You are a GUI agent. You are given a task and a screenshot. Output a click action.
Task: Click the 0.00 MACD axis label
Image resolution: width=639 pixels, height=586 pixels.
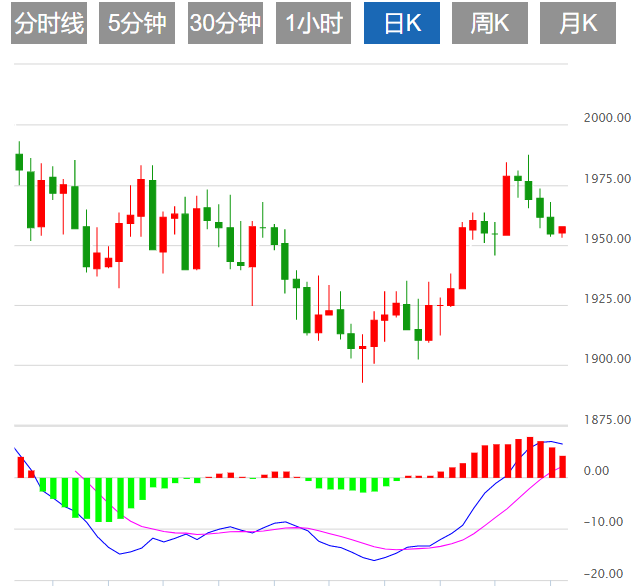point(596,471)
